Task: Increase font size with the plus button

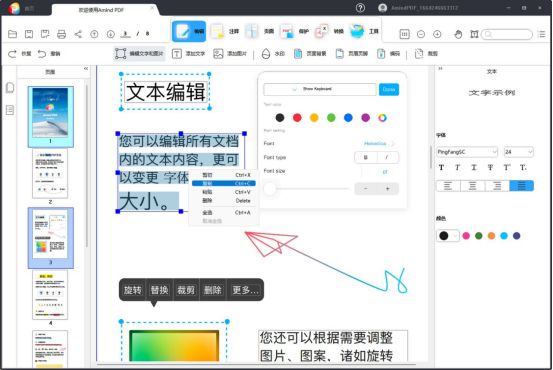Action: click(x=388, y=189)
